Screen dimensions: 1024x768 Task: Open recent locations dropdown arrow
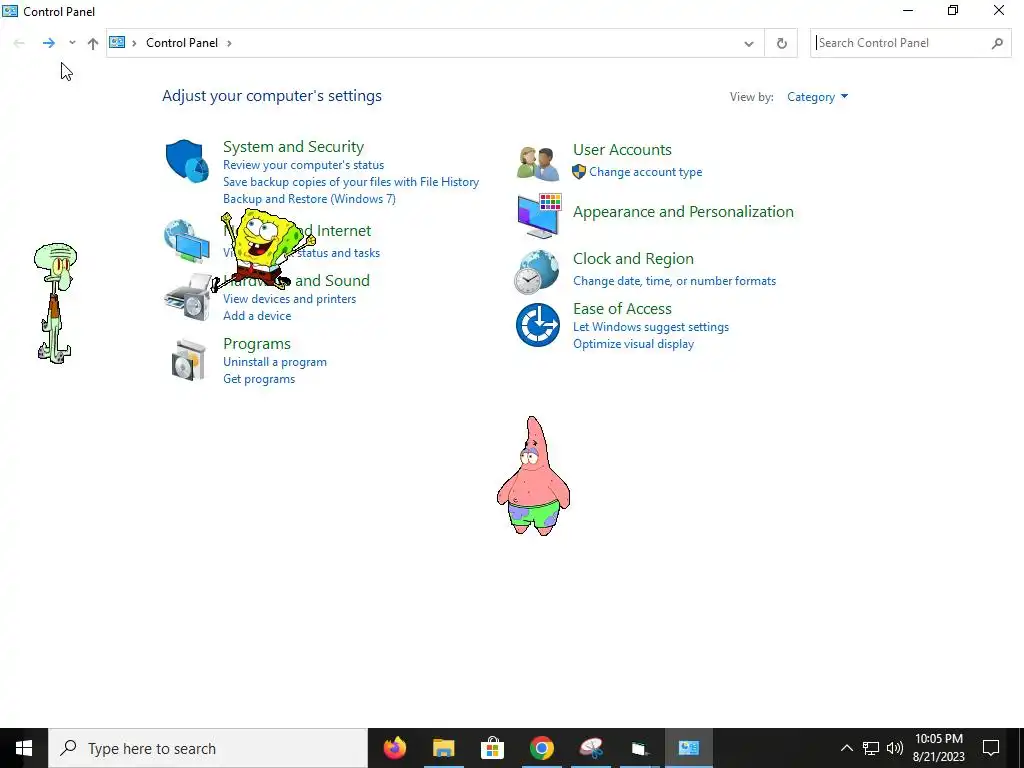click(72, 42)
